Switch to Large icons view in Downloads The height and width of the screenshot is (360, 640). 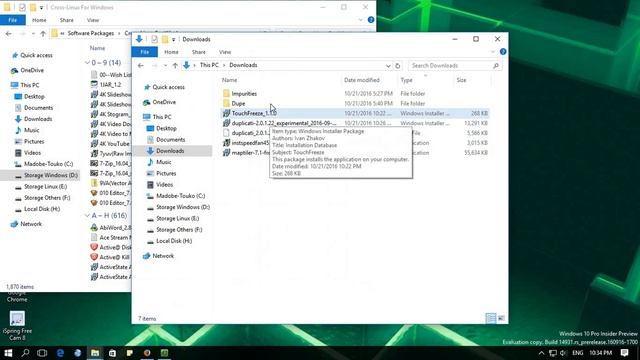(501, 318)
